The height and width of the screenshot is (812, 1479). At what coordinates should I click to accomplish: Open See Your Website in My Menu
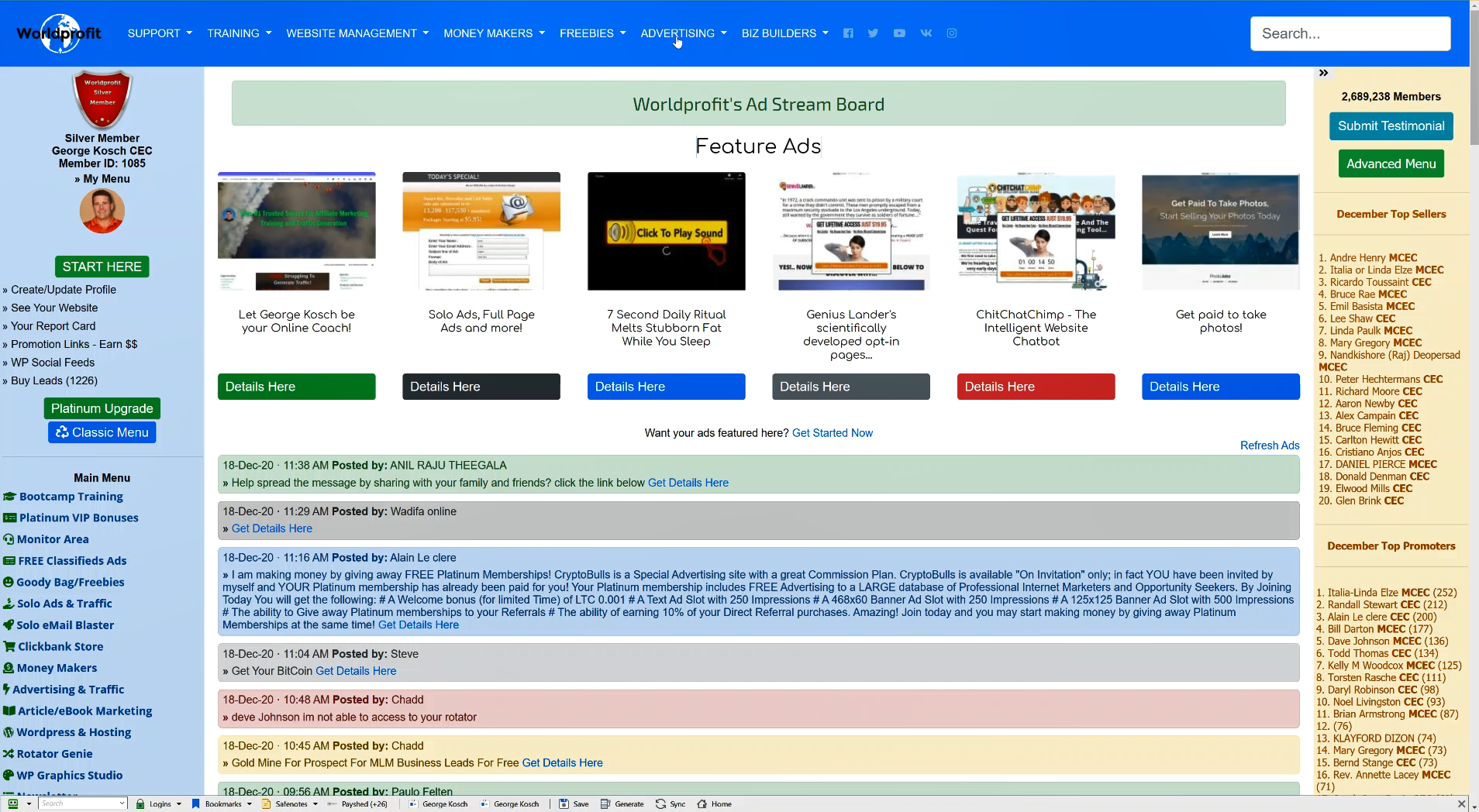(54, 308)
